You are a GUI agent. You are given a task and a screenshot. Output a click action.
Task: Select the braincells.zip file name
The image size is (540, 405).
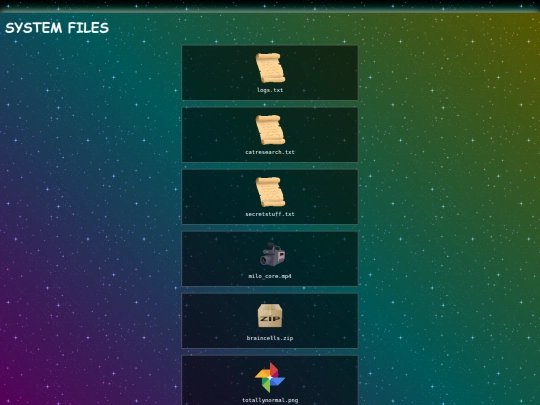(x=270, y=338)
